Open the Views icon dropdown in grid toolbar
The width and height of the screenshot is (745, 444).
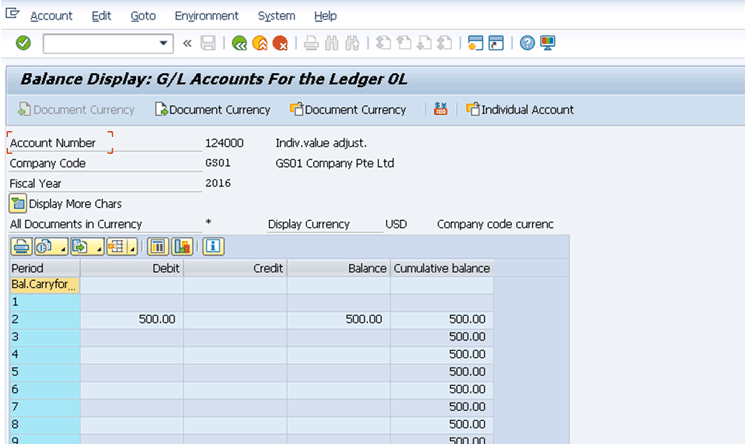click(50, 246)
